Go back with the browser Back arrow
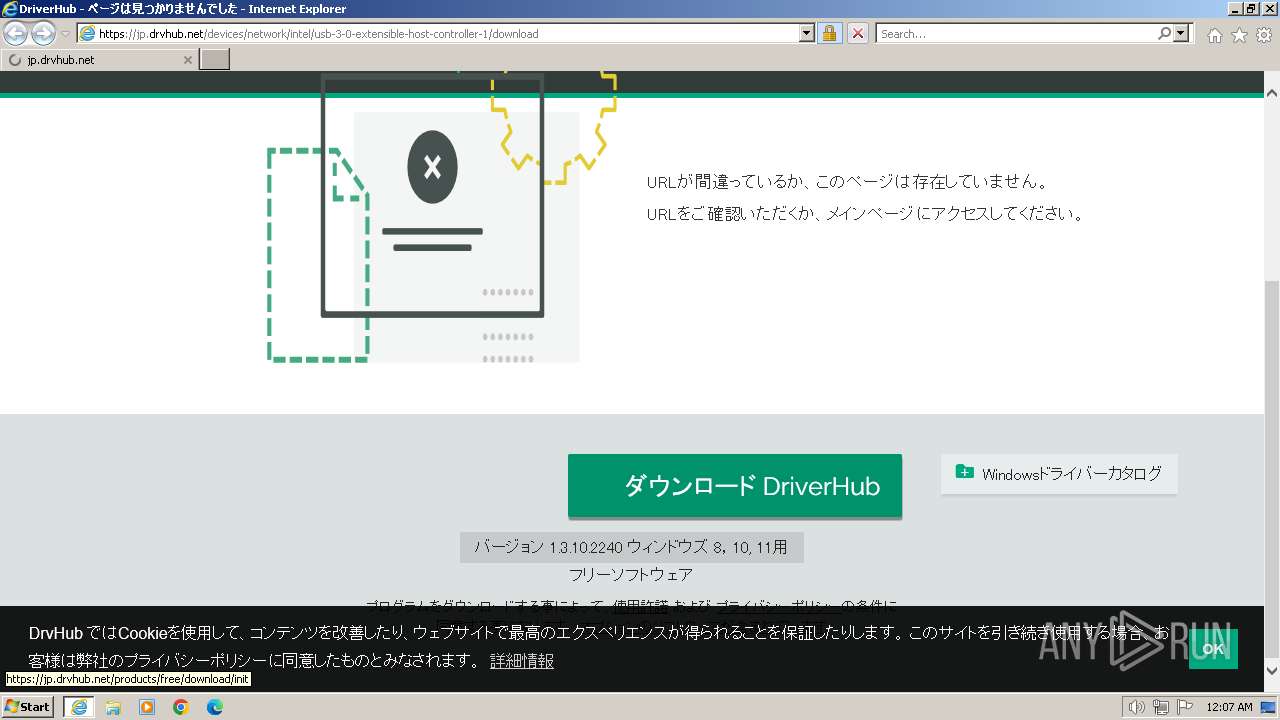Screen dimensions: 1280x720 tap(16, 33)
